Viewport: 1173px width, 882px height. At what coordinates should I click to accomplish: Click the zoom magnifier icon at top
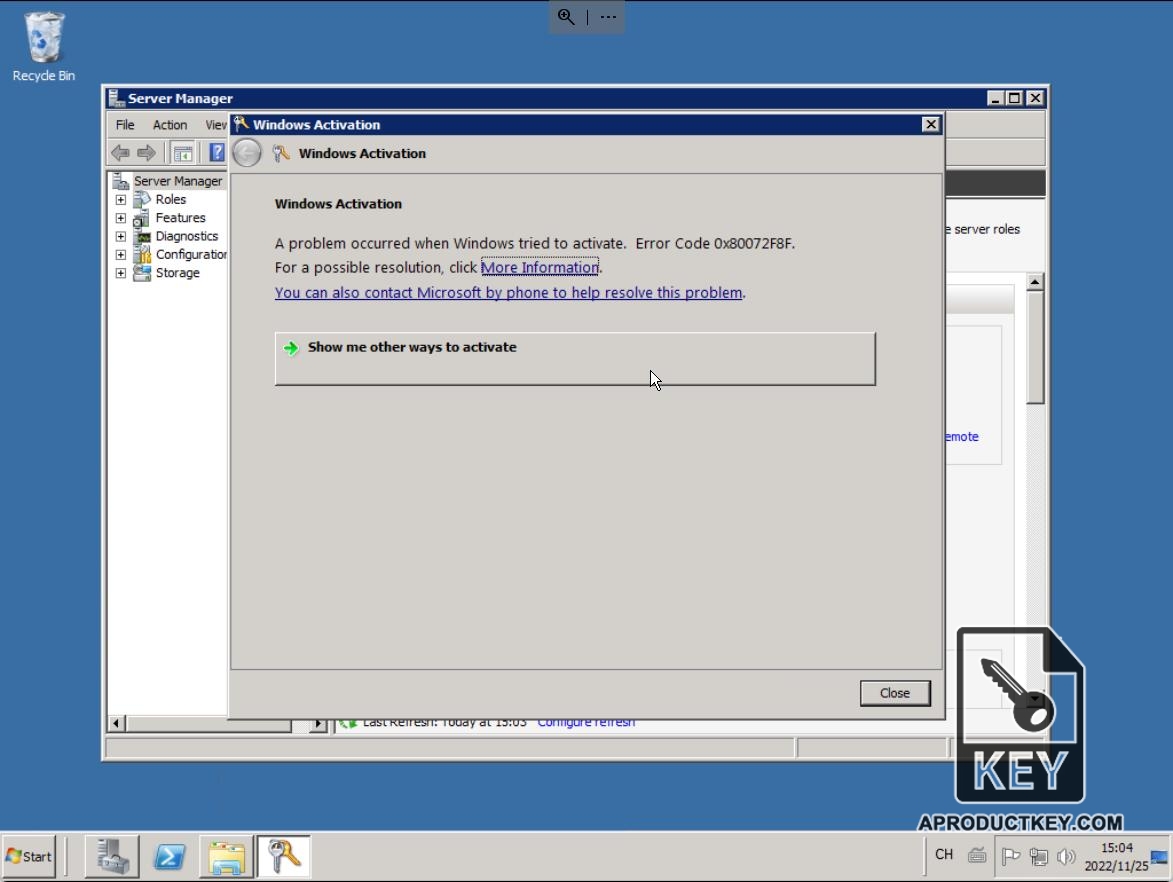[x=566, y=17]
